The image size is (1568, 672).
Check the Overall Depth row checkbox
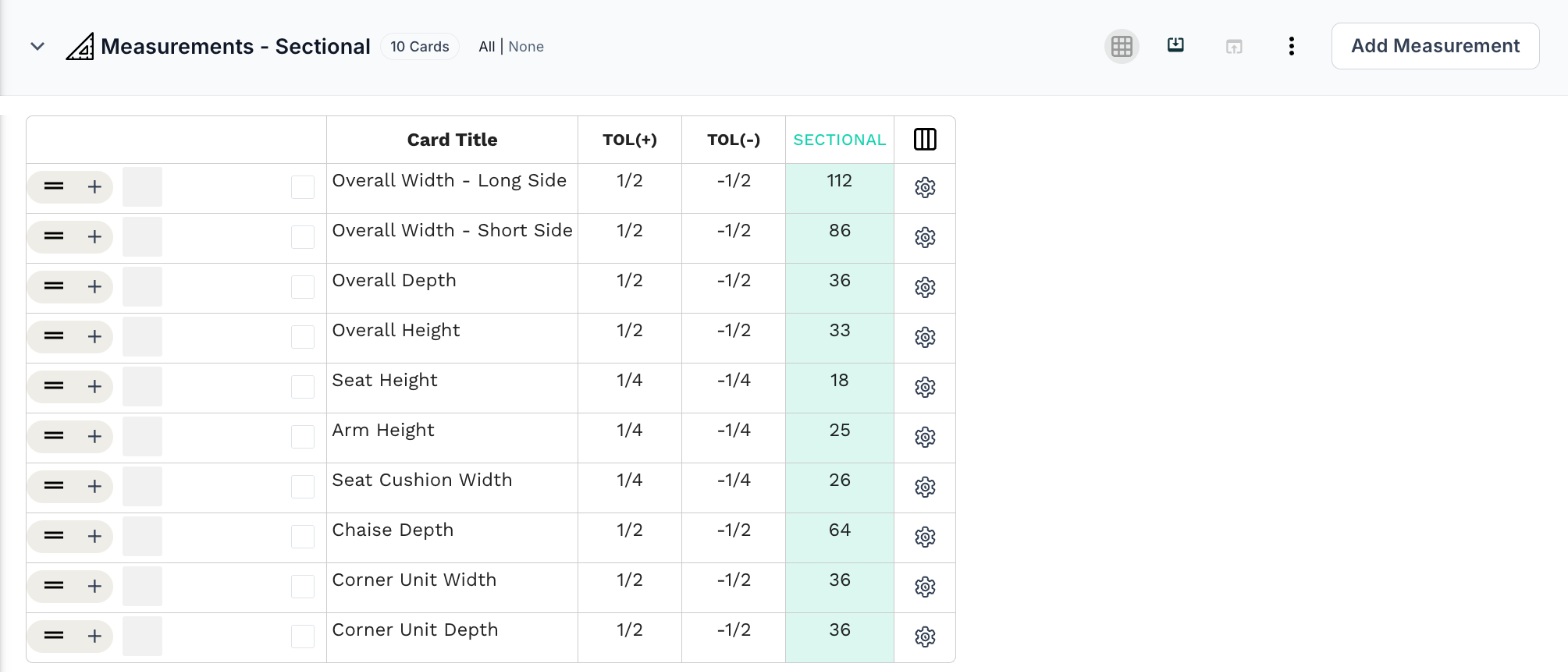[303, 287]
